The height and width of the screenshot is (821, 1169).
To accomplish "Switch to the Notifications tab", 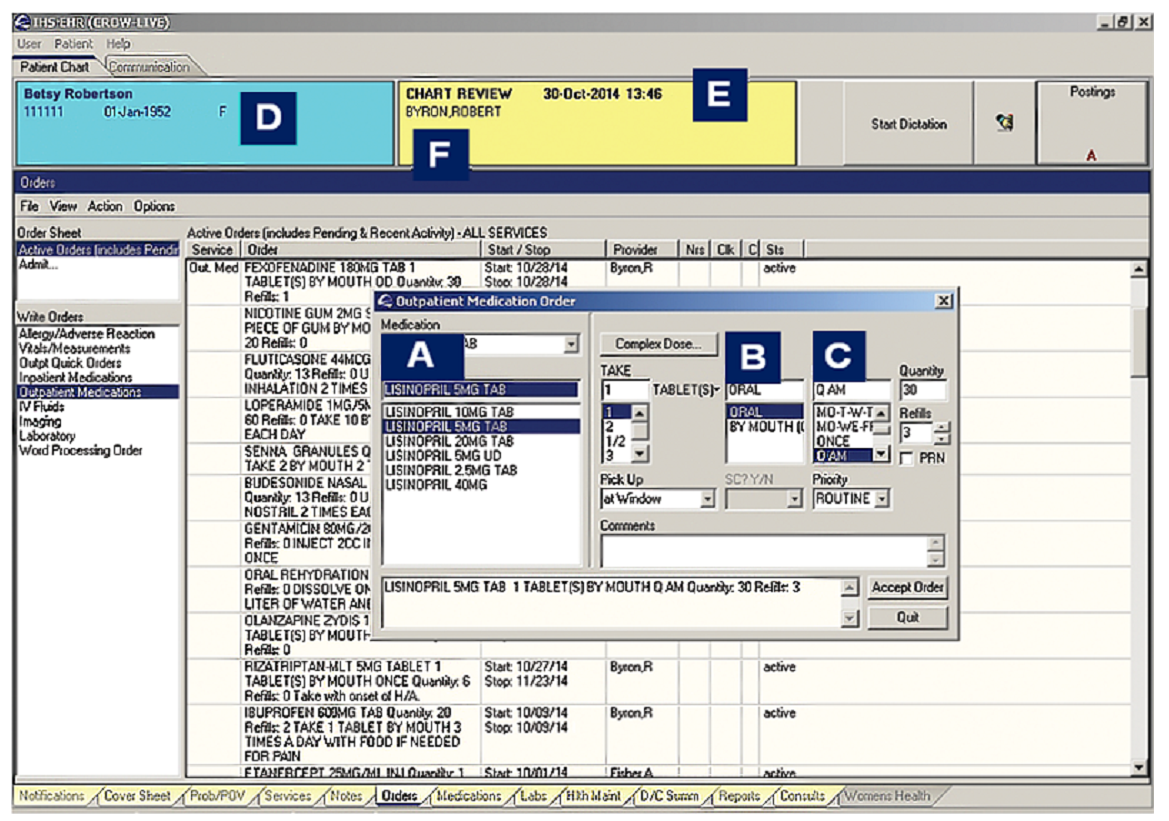I will click(51, 796).
